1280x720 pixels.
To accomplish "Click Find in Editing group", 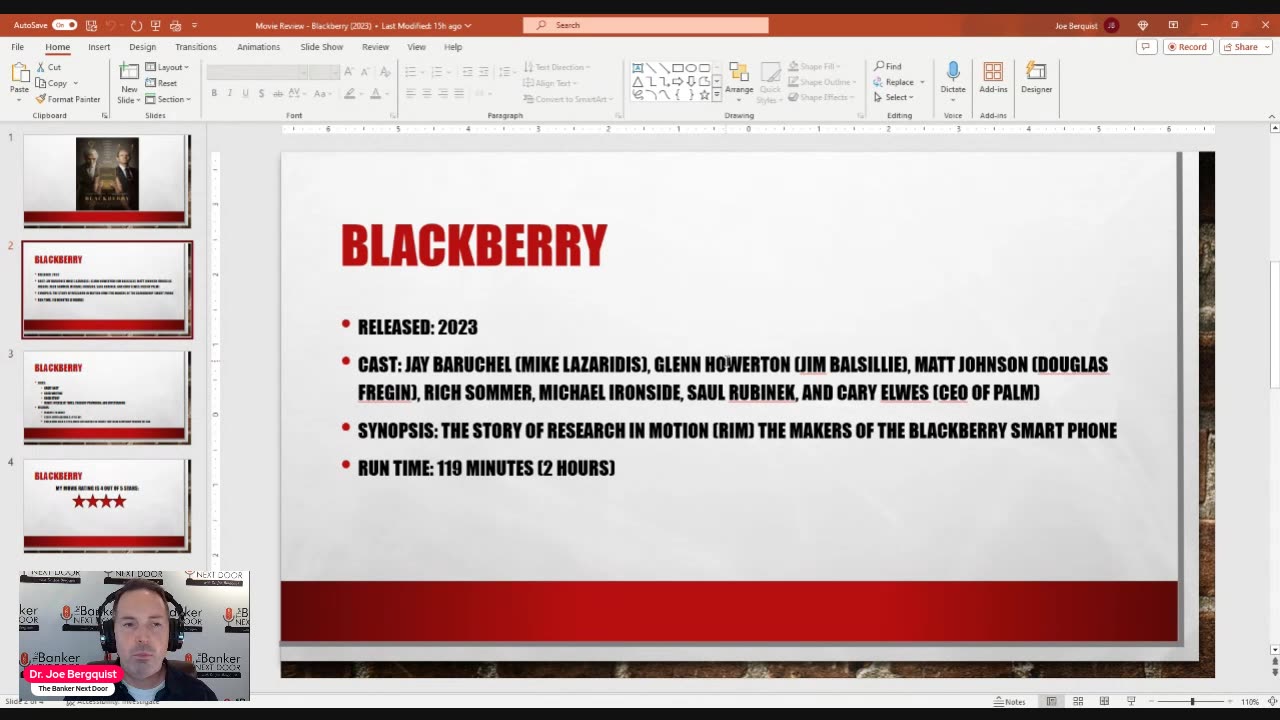I will 888,67.
